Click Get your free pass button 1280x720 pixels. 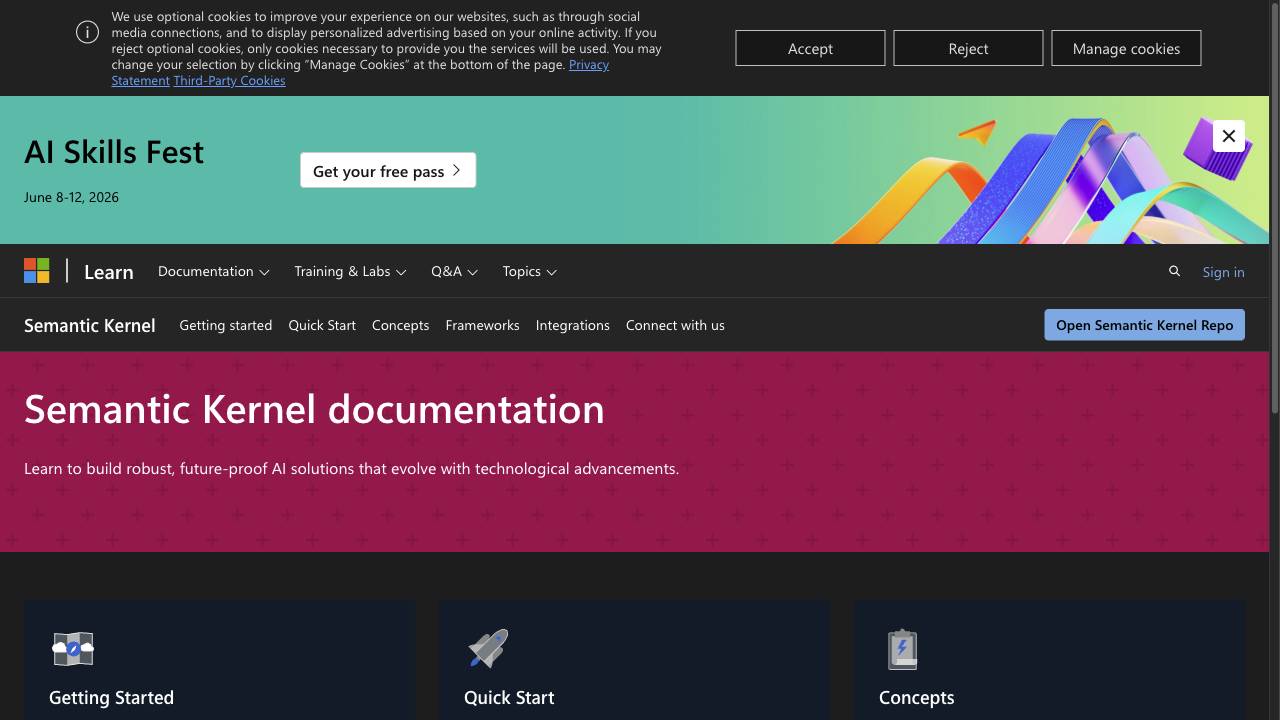[x=388, y=170]
